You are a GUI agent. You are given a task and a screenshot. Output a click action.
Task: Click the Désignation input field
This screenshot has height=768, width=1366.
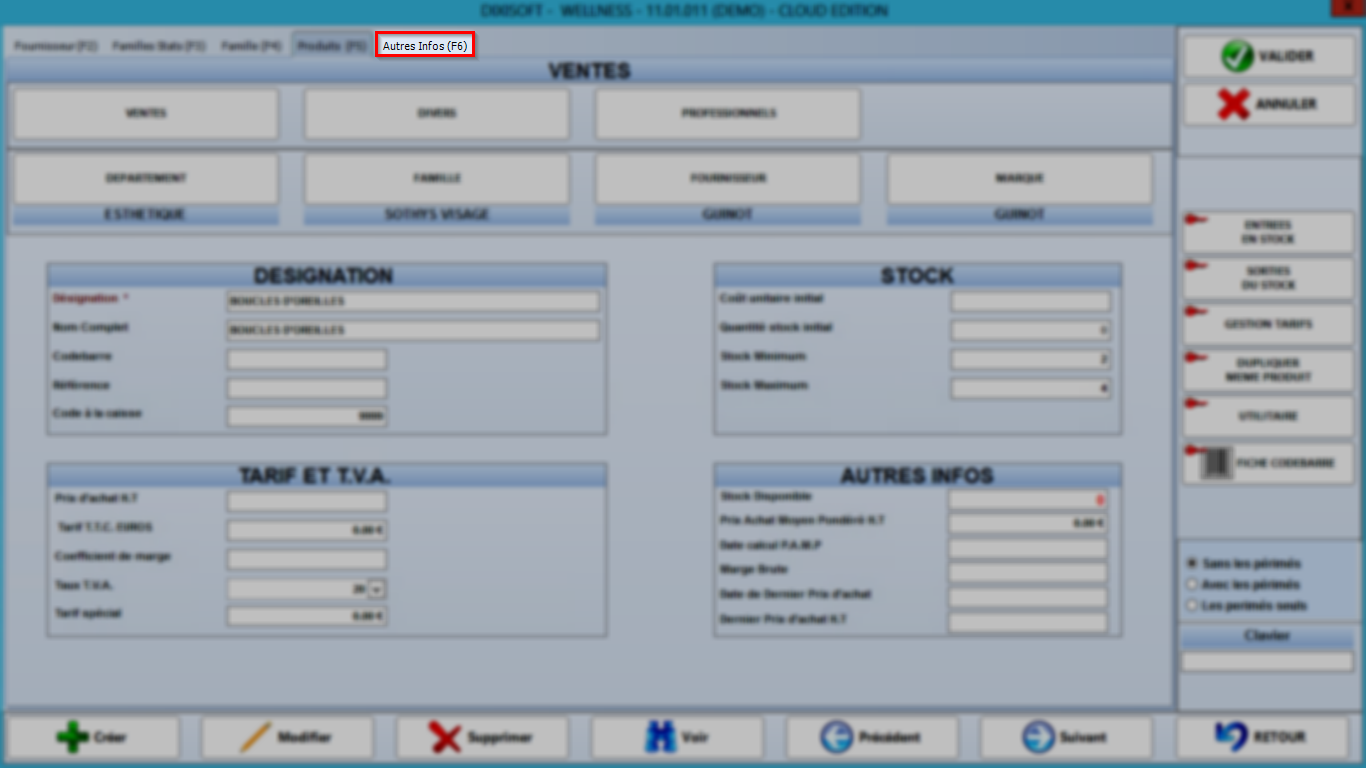pyautogui.click(x=413, y=301)
